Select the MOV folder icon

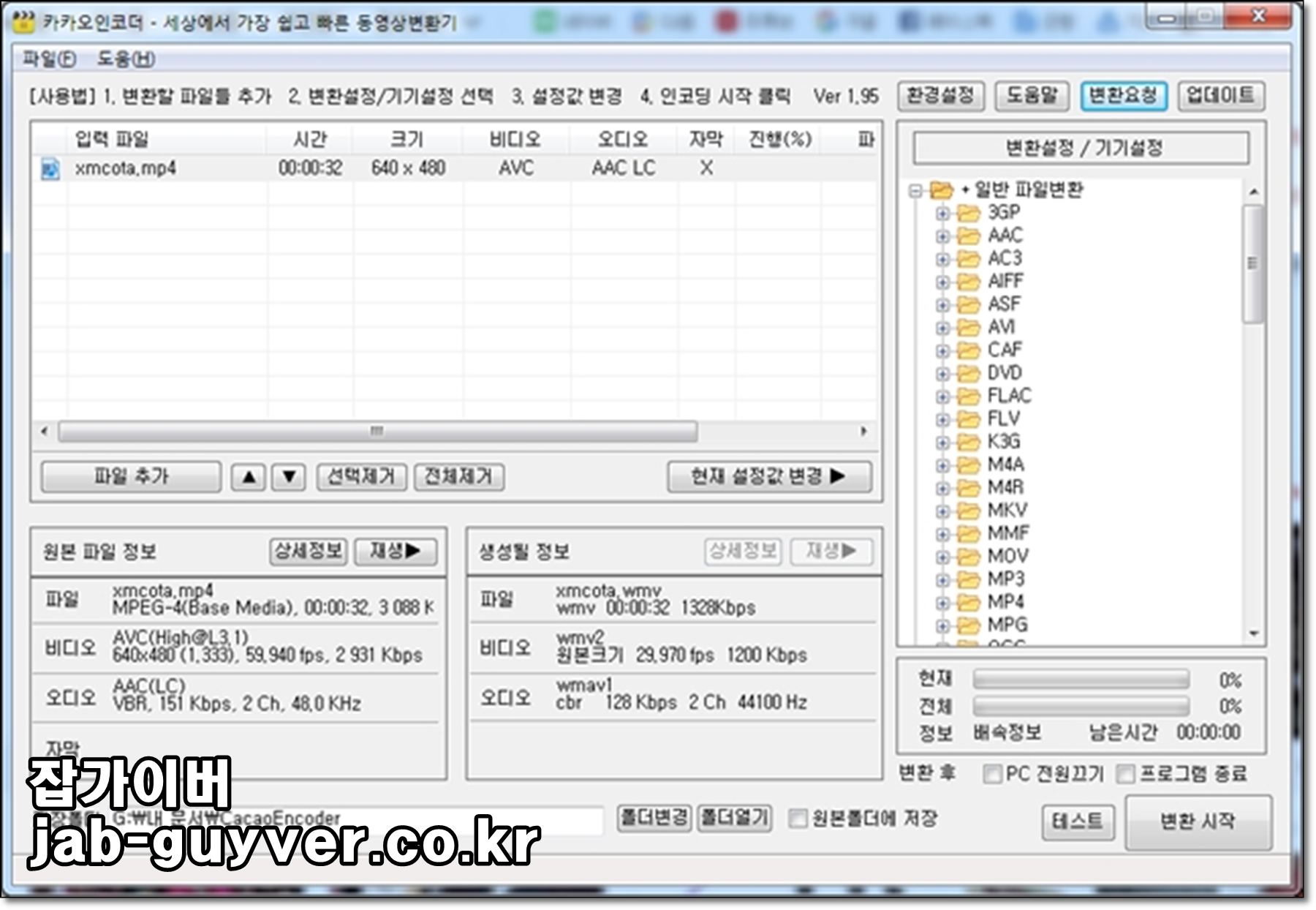(968, 557)
